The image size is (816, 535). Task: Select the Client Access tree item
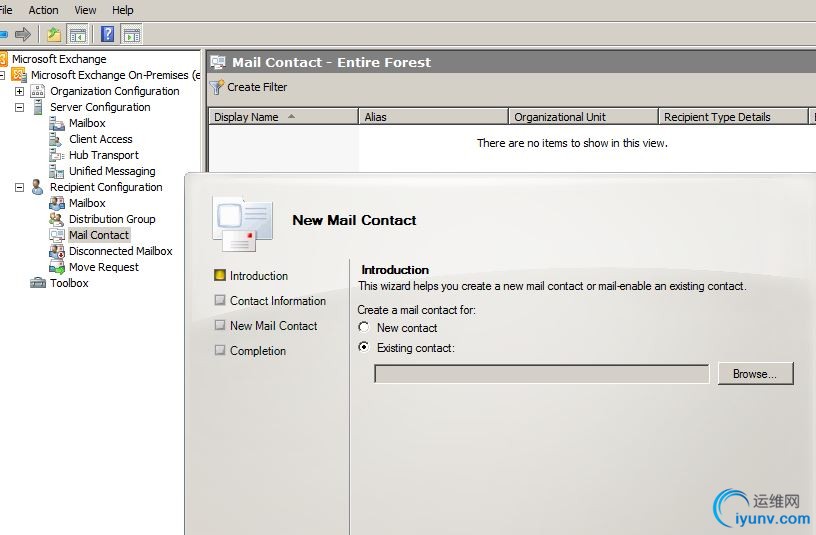coord(100,139)
